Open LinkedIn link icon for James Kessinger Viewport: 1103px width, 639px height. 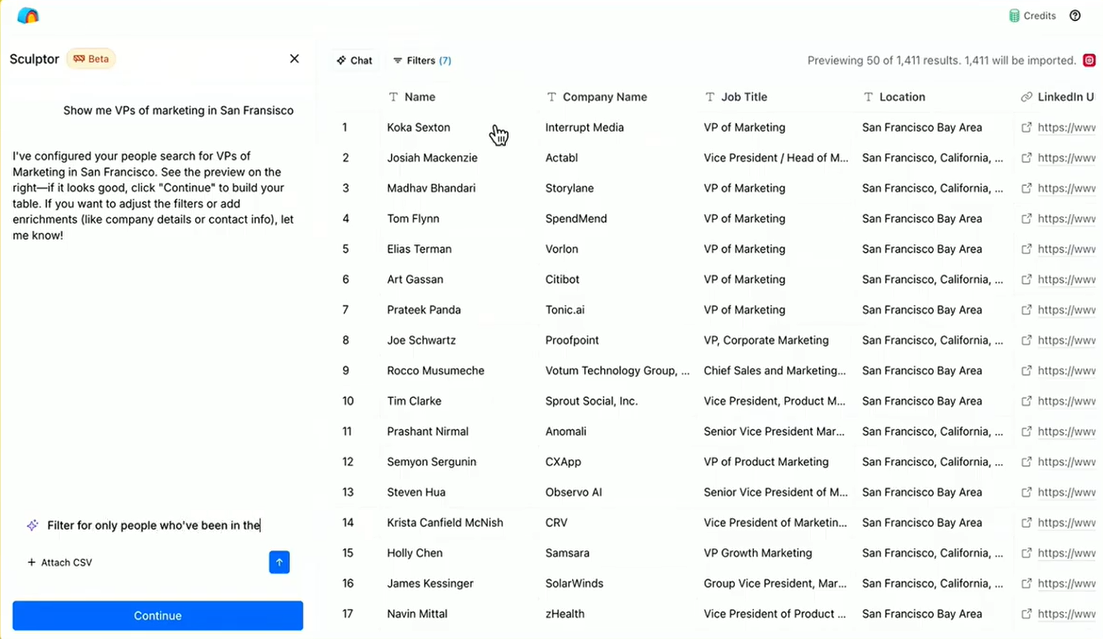tap(1026, 583)
